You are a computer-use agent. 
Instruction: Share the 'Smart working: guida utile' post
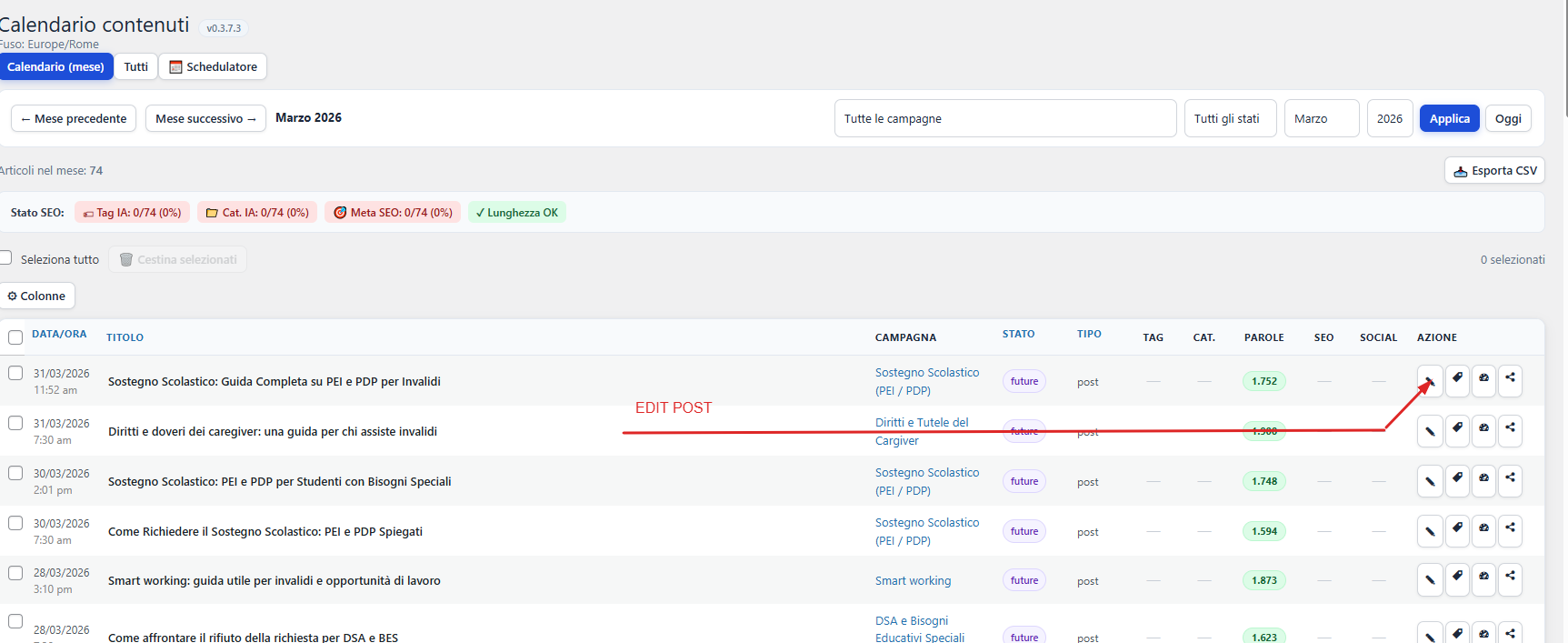coord(1510,579)
